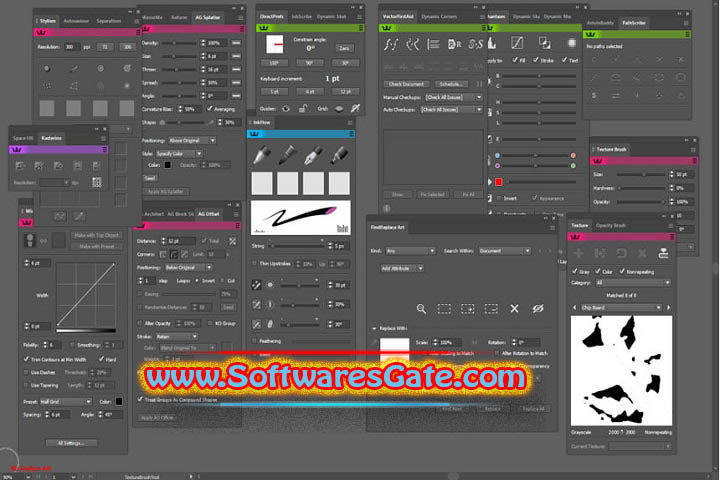Click the add-to-selection rectangle icon in Find/Replace Art
This screenshot has height=480, width=720.
[x=467, y=309]
